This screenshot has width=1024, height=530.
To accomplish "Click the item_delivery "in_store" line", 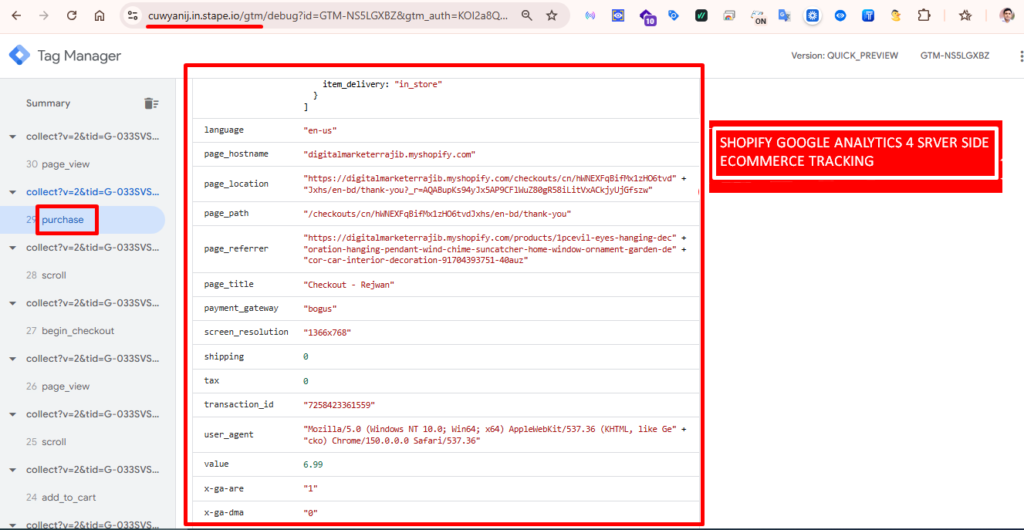I will (383, 84).
